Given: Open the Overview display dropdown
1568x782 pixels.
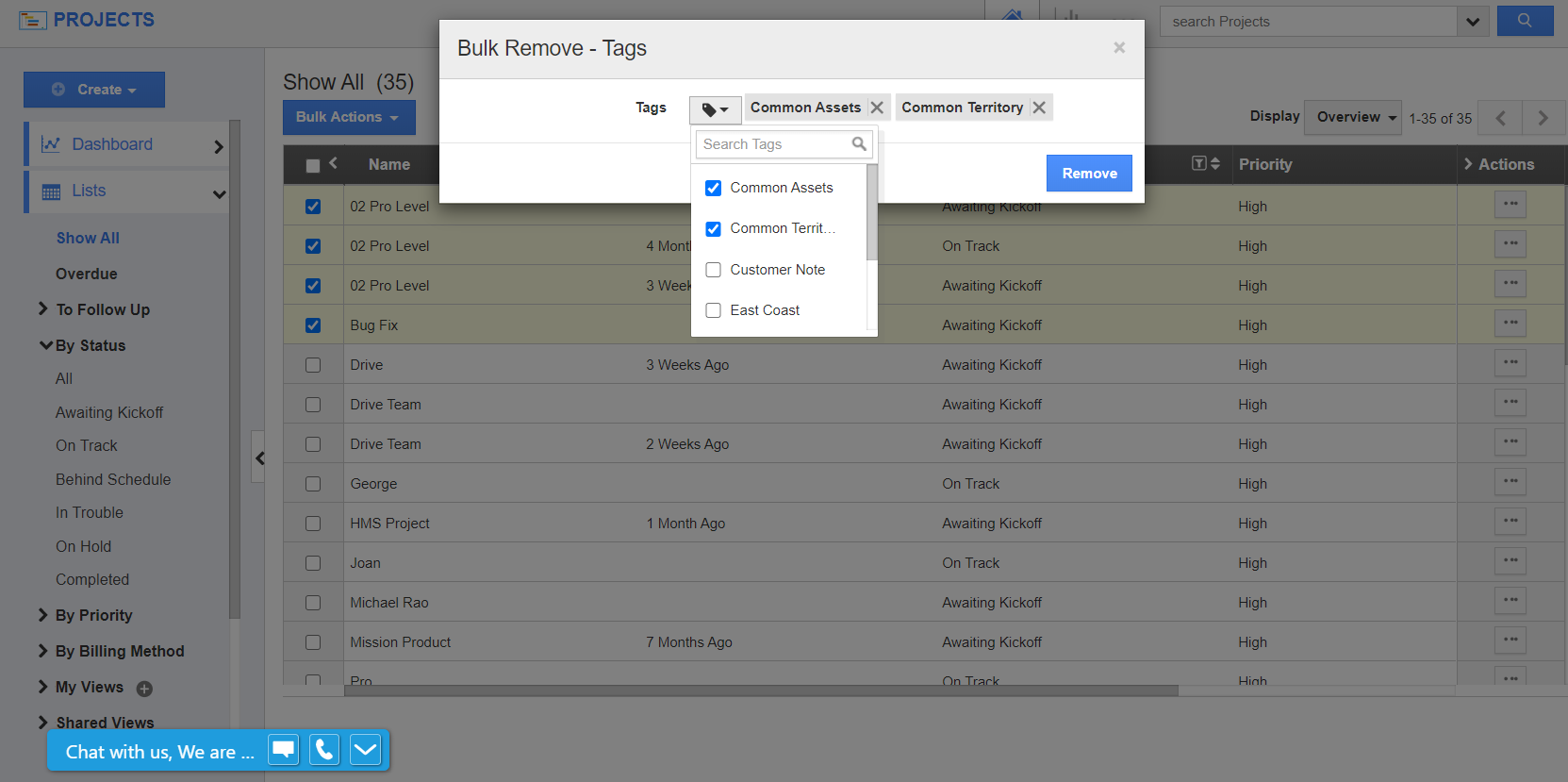Looking at the screenshot, I should point(1353,117).
